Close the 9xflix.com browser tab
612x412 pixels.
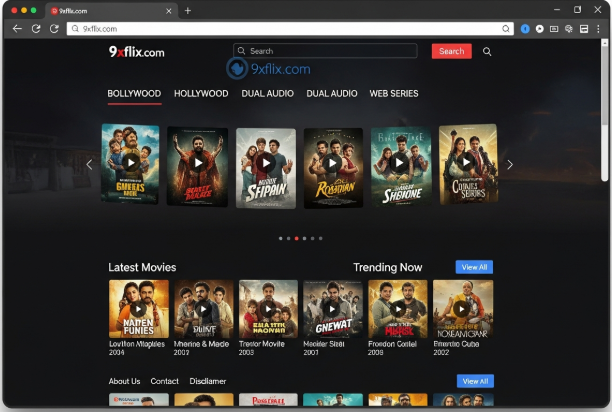[x=169, y=11]
